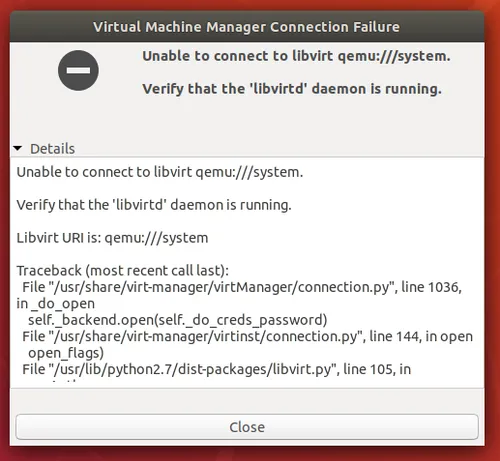The image size is (500, 461).
Task: Click empty gray area below the error icon
Action: click(78, 117)
